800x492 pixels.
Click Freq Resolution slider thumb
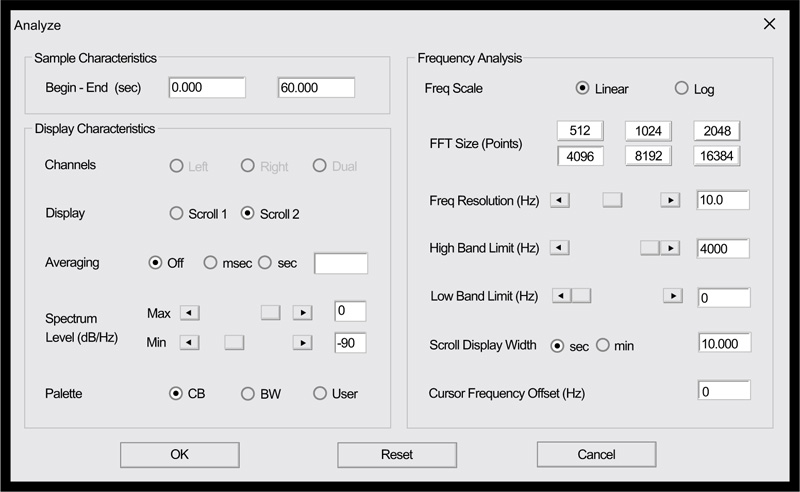point(612,200)
